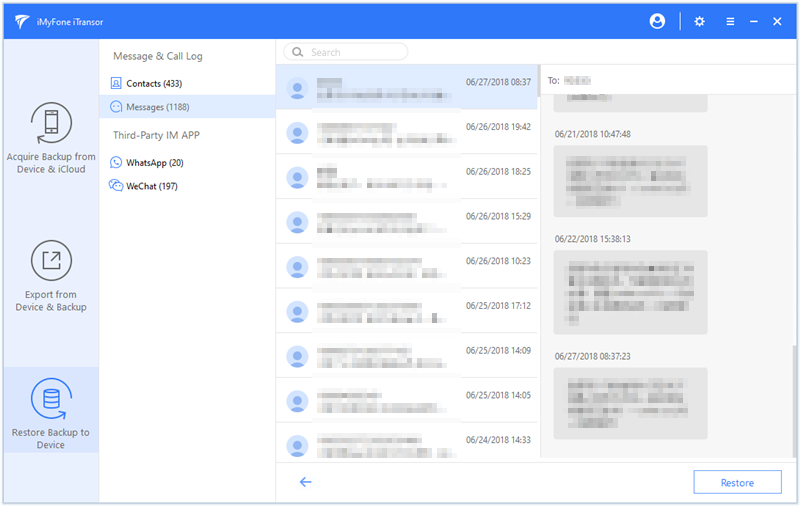The height and width of the screenshot is (506, 800).
Task: Click avatar of 06/26/2018 10:23 conversation
Action: pyautogui.click(x=297, y=267)
